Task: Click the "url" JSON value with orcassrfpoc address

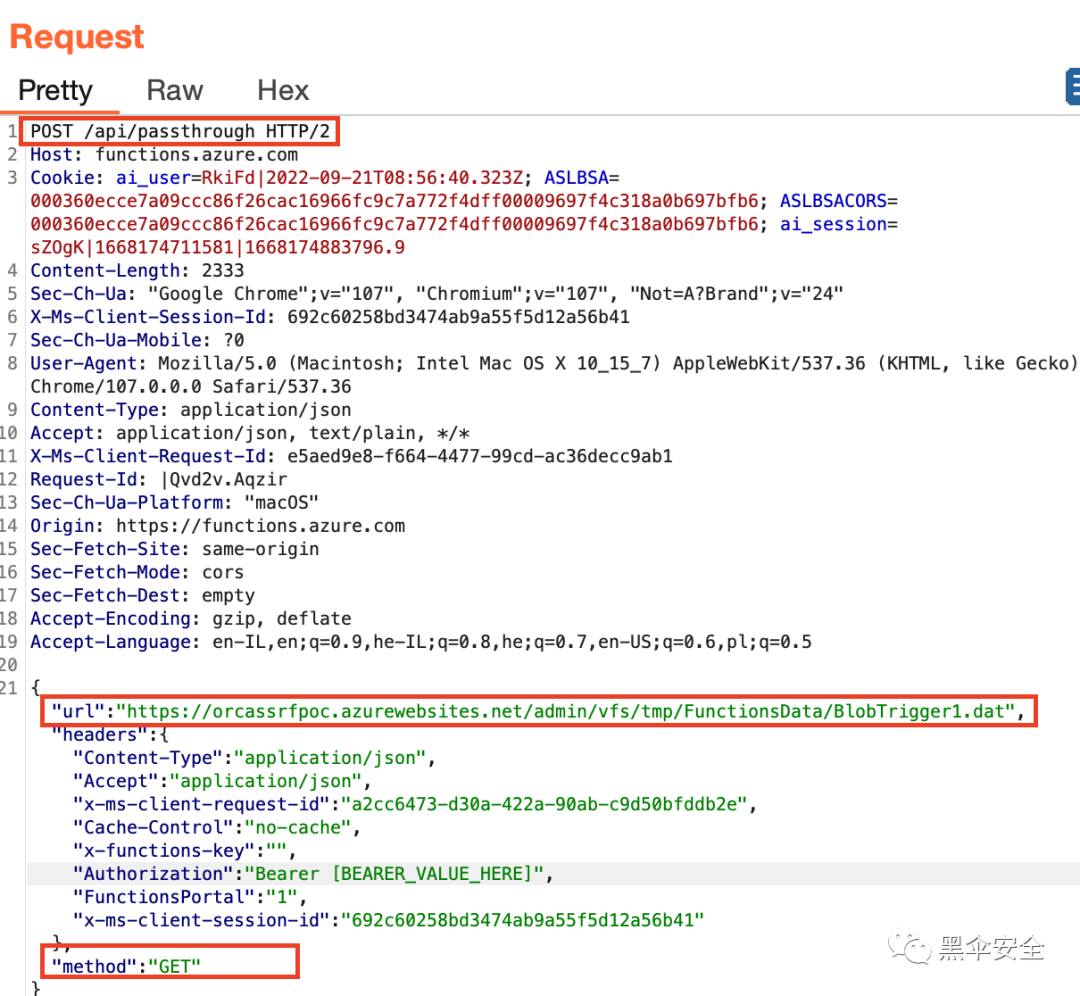Action: (565, 712)
